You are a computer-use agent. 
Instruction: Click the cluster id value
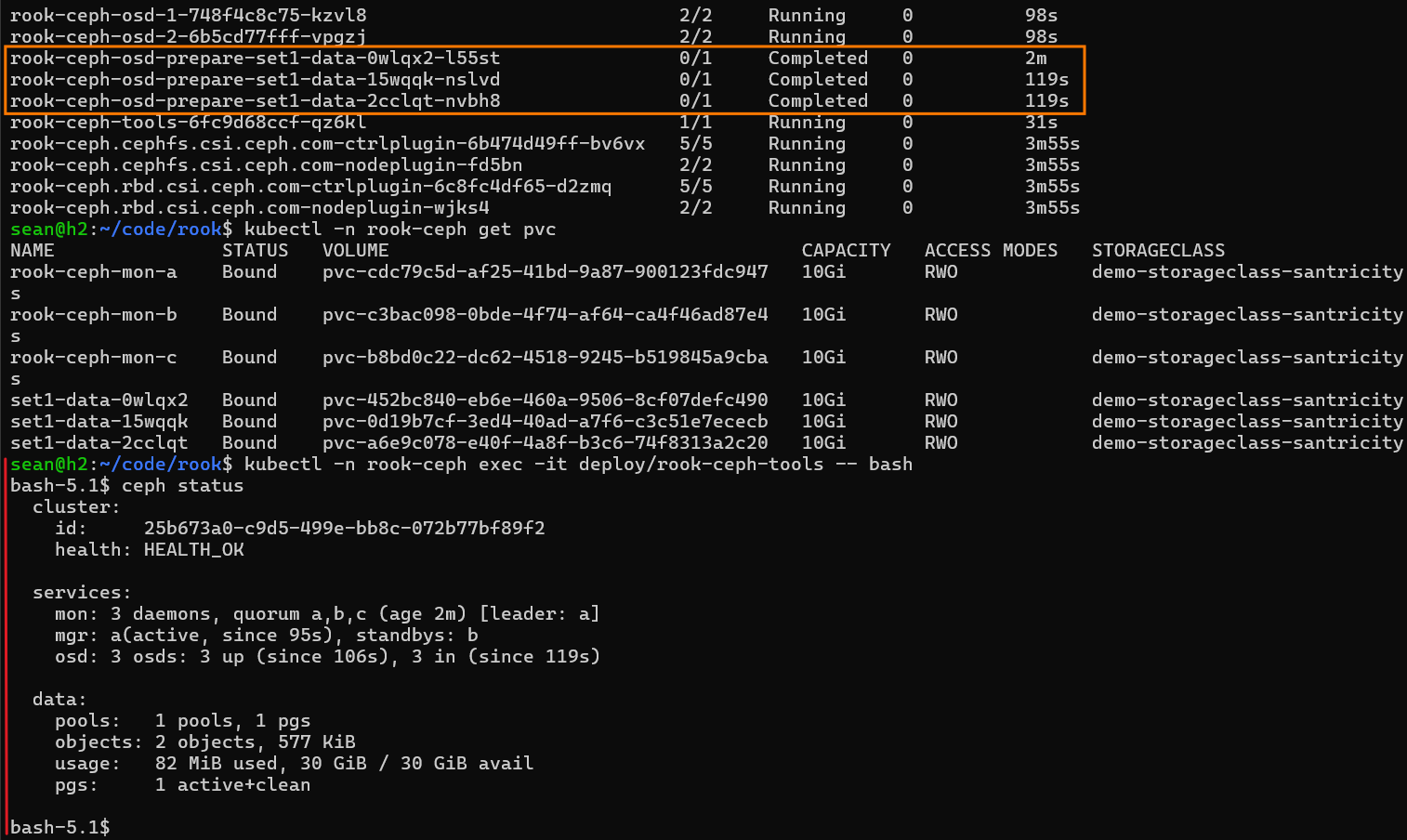tap(345, 528)
